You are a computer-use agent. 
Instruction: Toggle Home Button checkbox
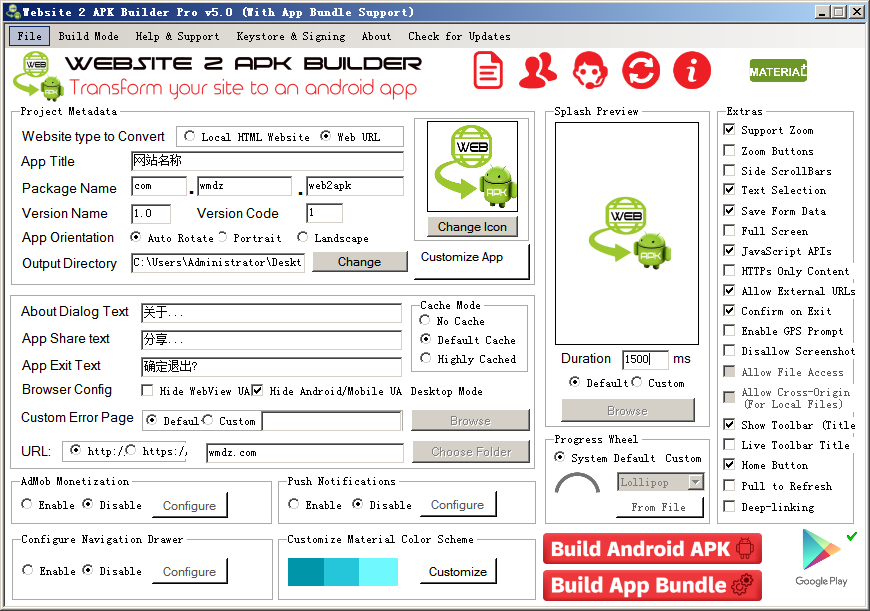point(730,464)
